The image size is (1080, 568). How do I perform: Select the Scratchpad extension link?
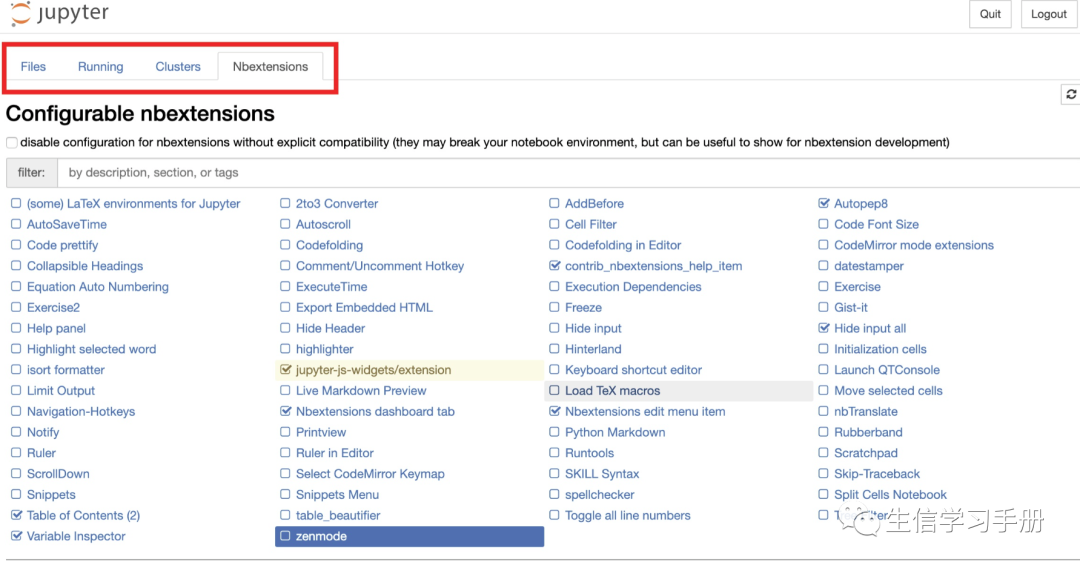coord(866,453)
